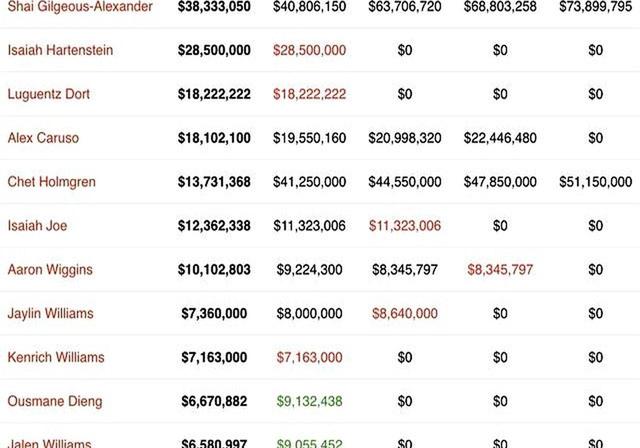The height and width of the screenshot is (448, 640).
Task: Select Jaylin Williams' red $8,640,000 salary
Action: pos(405,313)
